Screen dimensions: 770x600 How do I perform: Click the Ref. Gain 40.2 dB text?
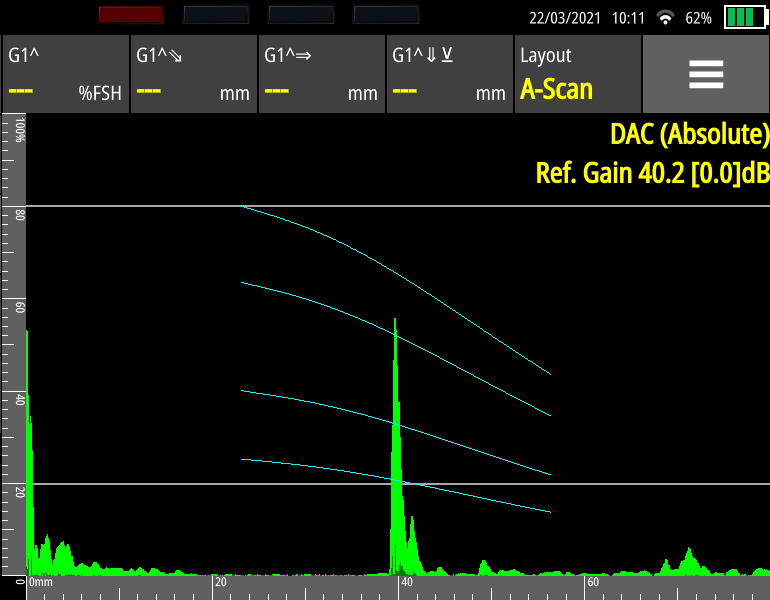tap(652, 172)
